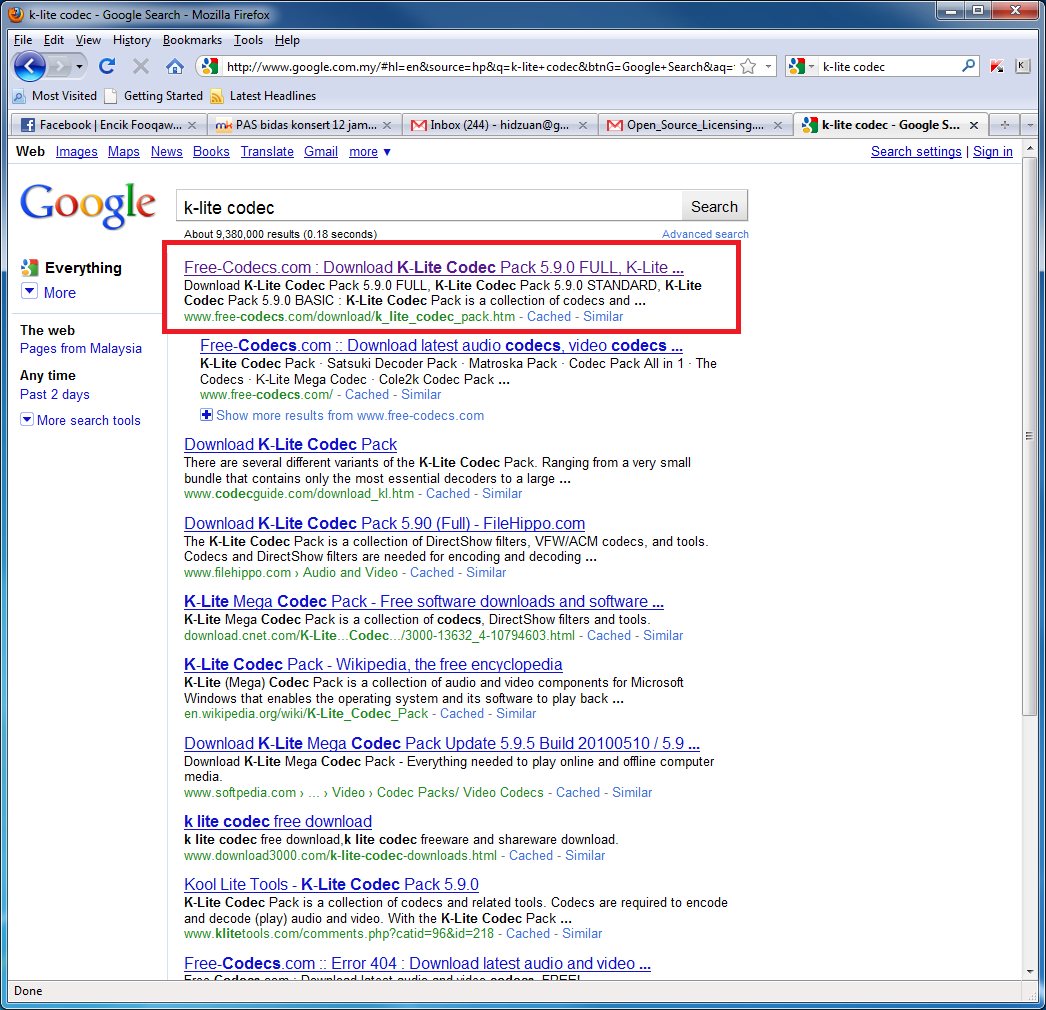Filter results to Past 2 days

(x=55, y=395)
